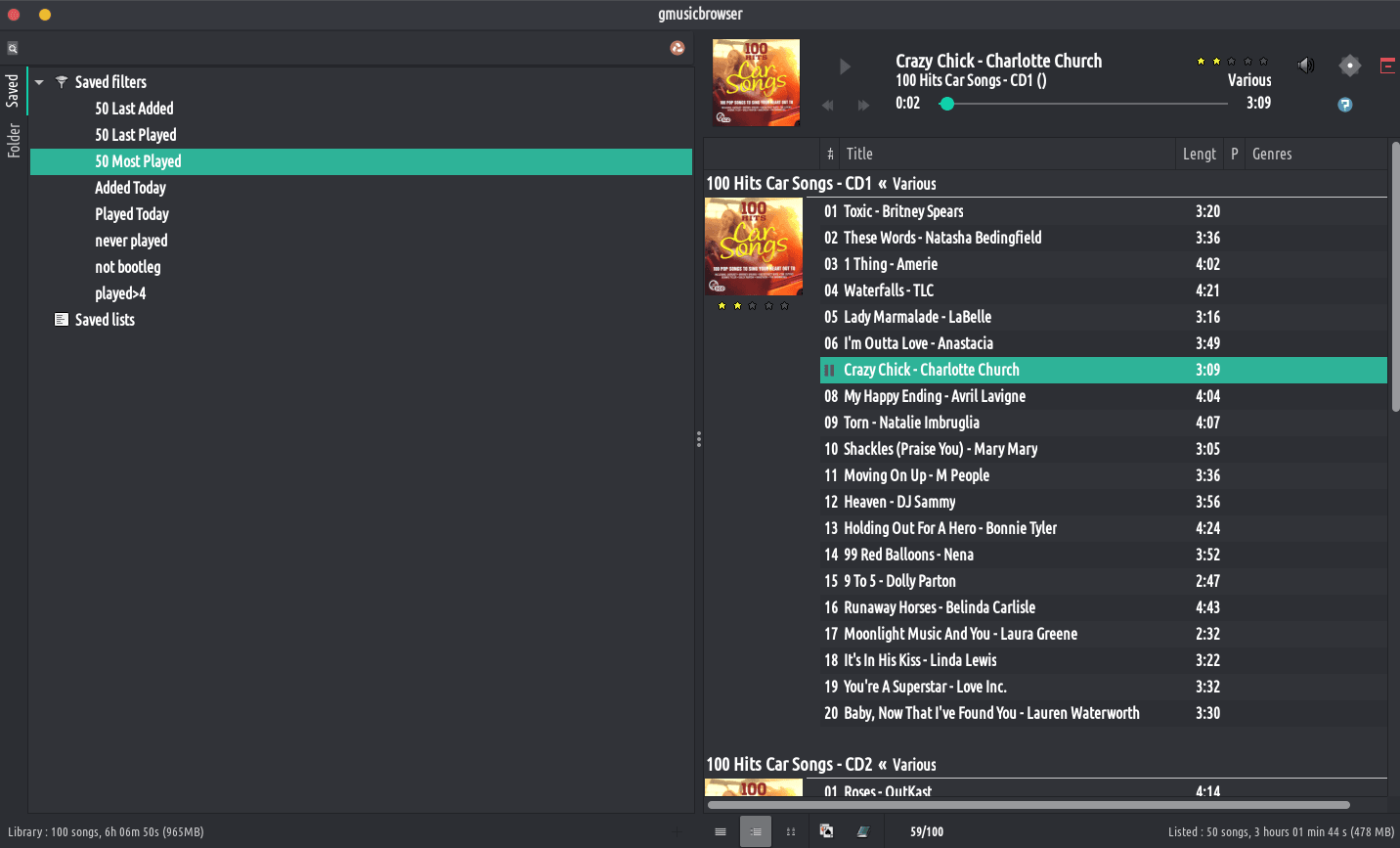Toggle the grouped list view icon

[756, 831]
